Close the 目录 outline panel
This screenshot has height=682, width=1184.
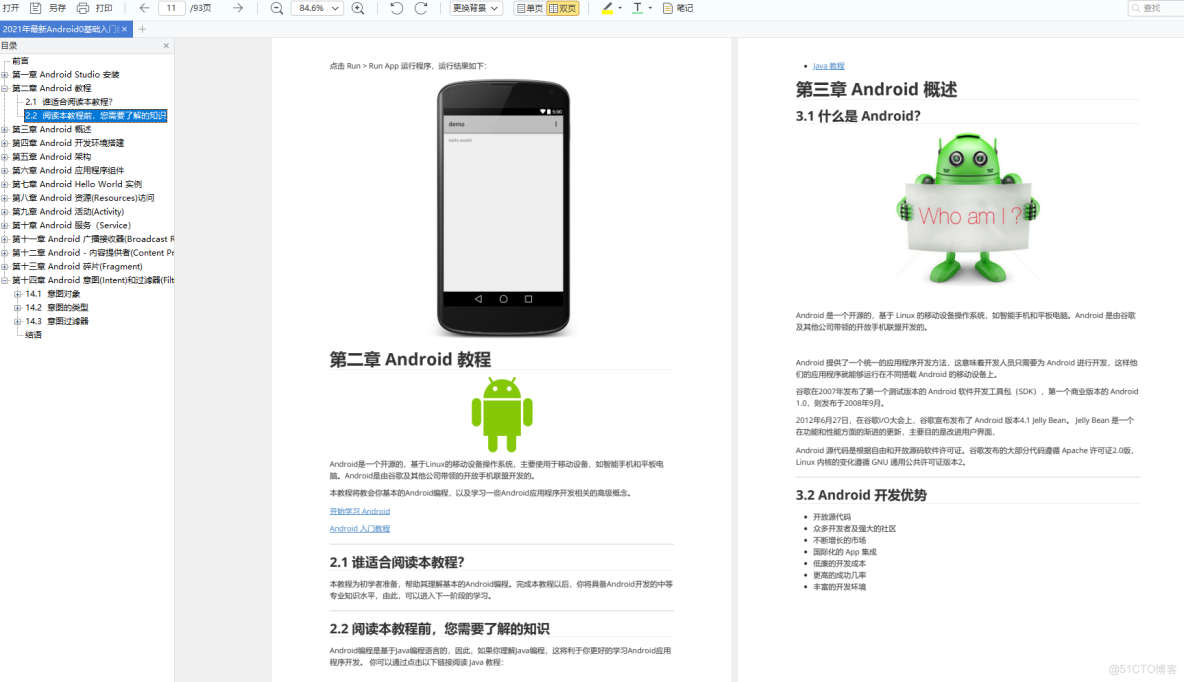166,45
